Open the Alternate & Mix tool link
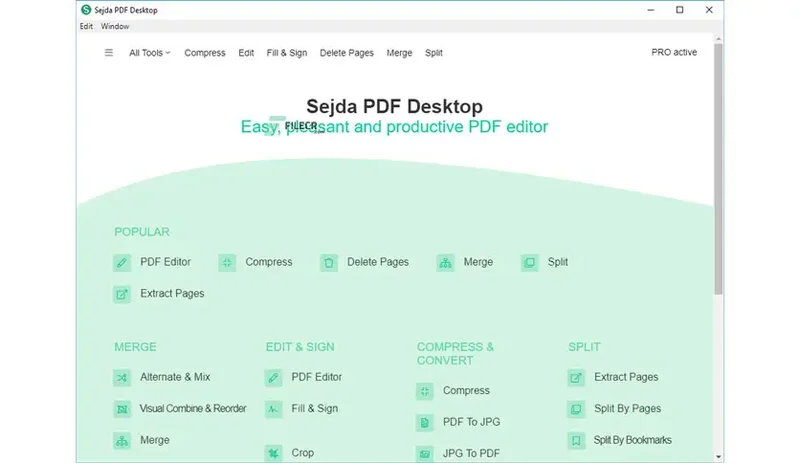The width and height of the screenshot is (800, 463). click(x=175, y=377)
